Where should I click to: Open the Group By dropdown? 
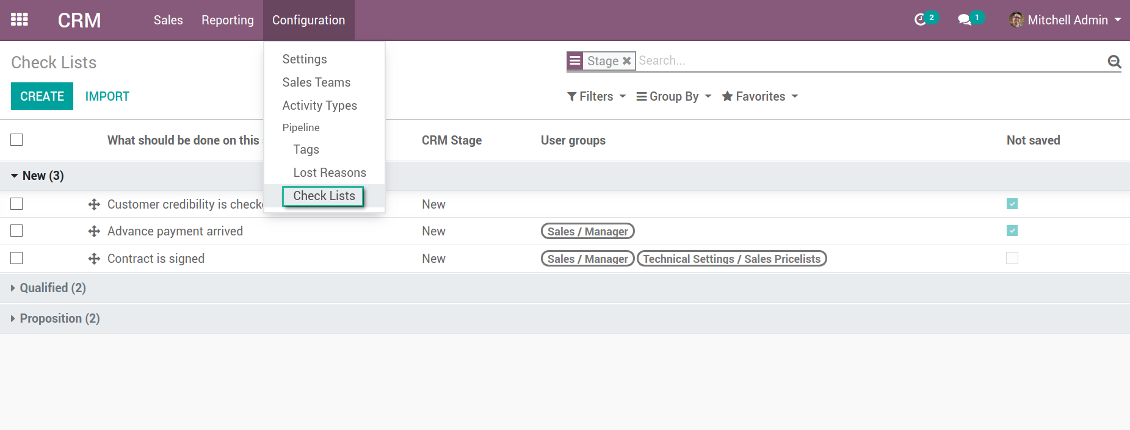pos(674,97)
